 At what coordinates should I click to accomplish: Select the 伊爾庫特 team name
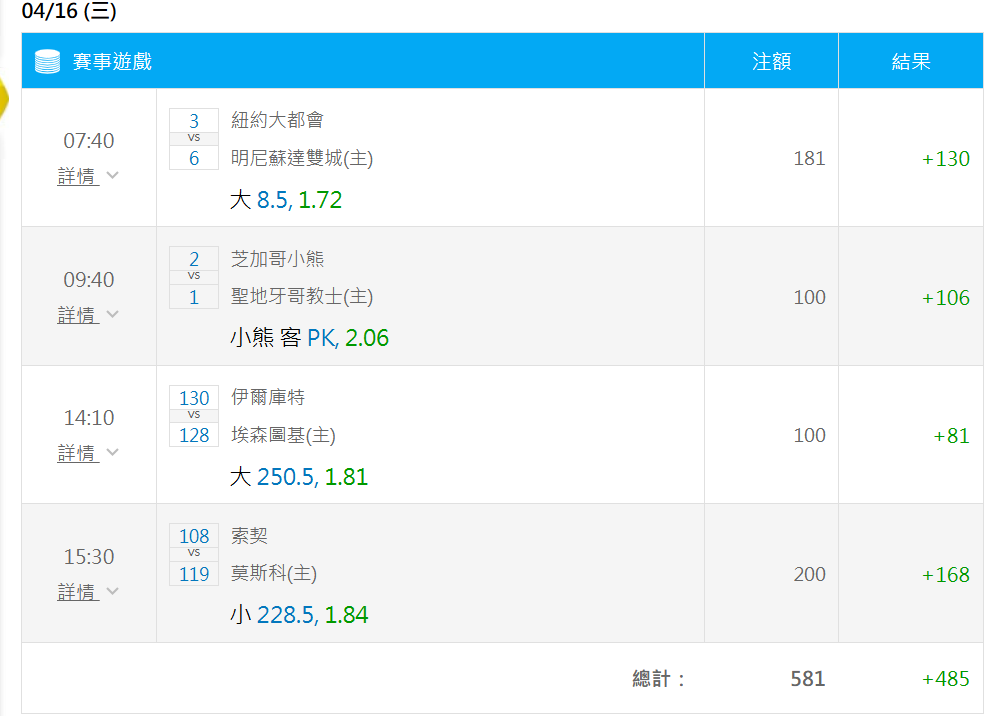[x=268, y=397]
